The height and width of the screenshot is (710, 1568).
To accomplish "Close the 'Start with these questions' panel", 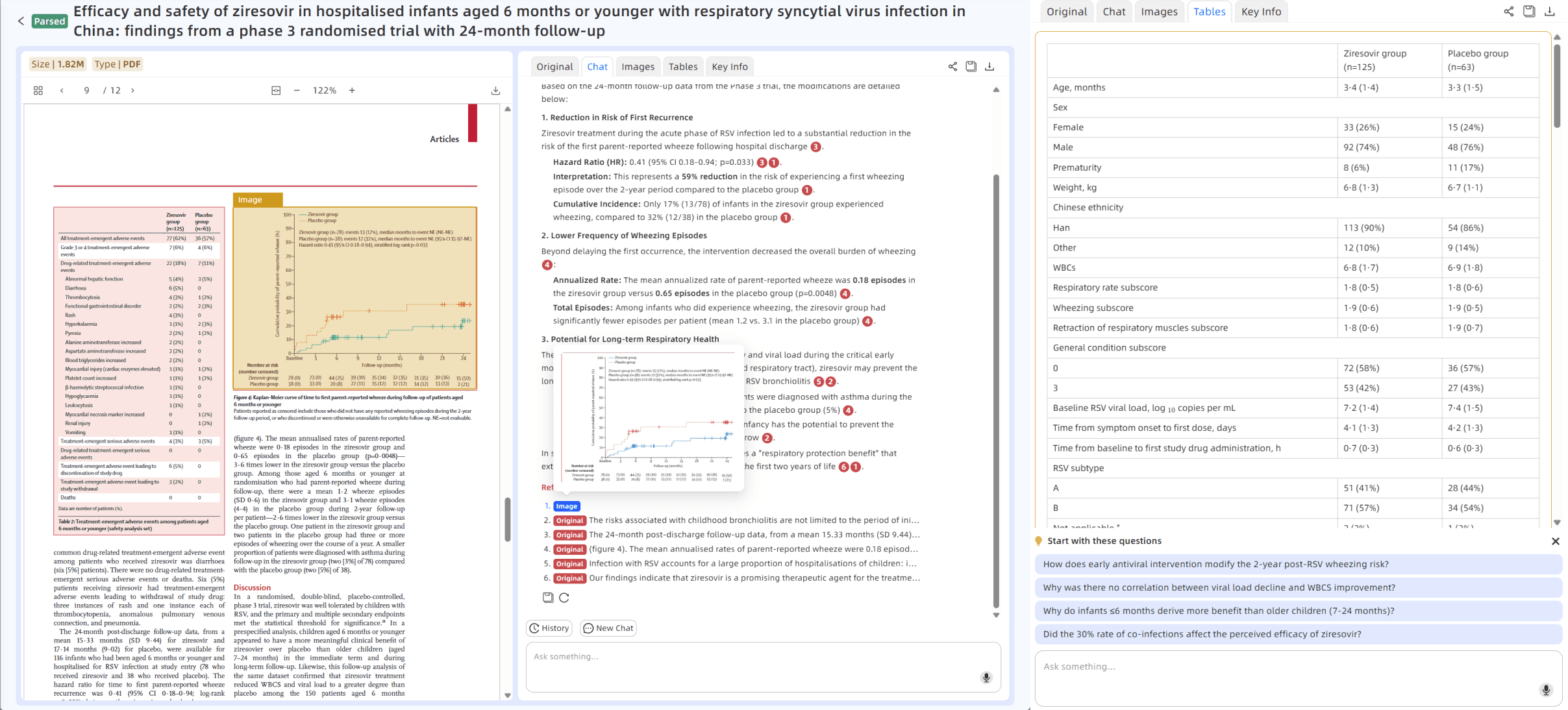I will 1556,541.
